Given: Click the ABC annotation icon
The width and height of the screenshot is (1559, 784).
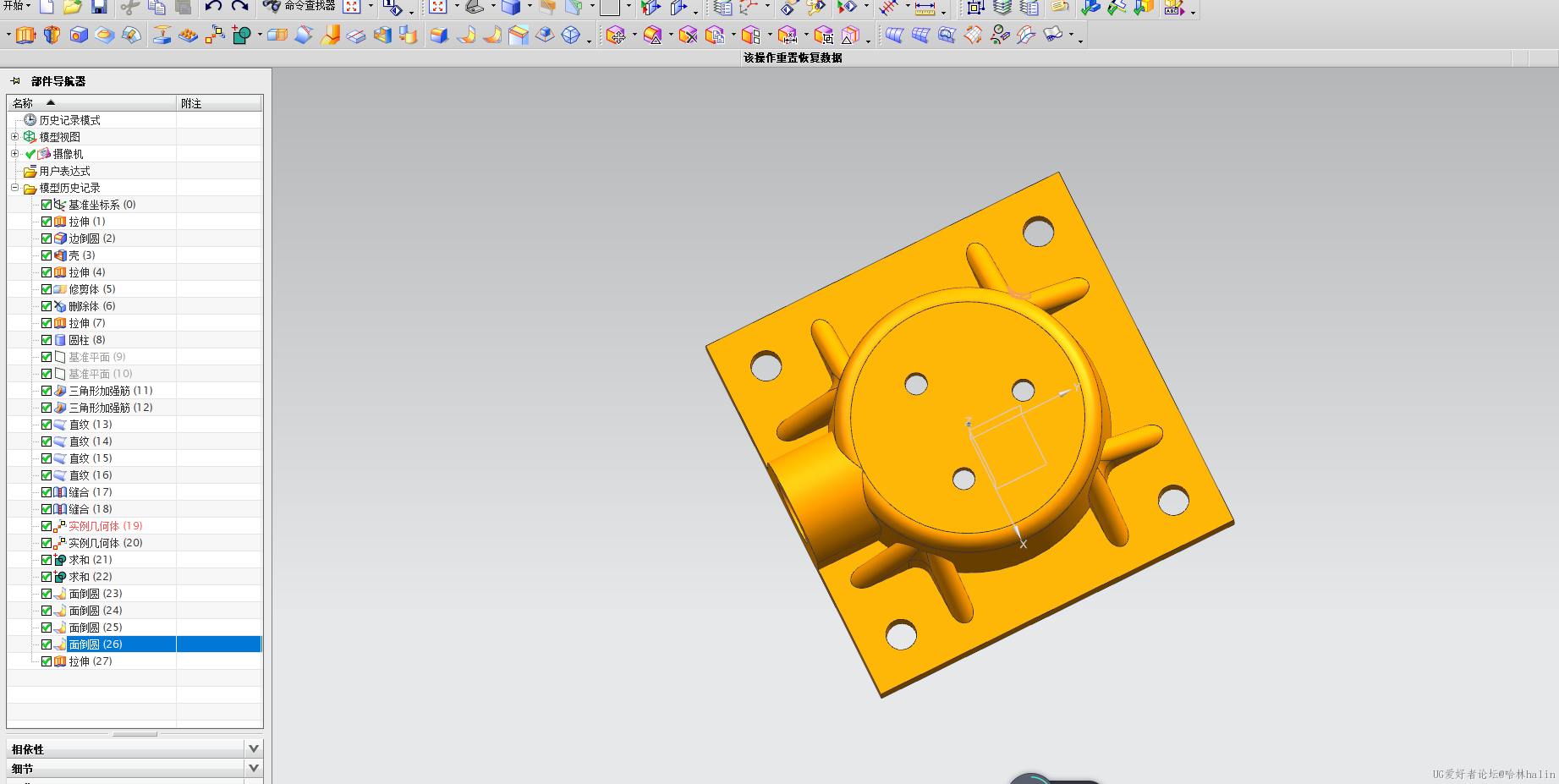Looking at the screenshot, I should click(x=1173, y=8).
